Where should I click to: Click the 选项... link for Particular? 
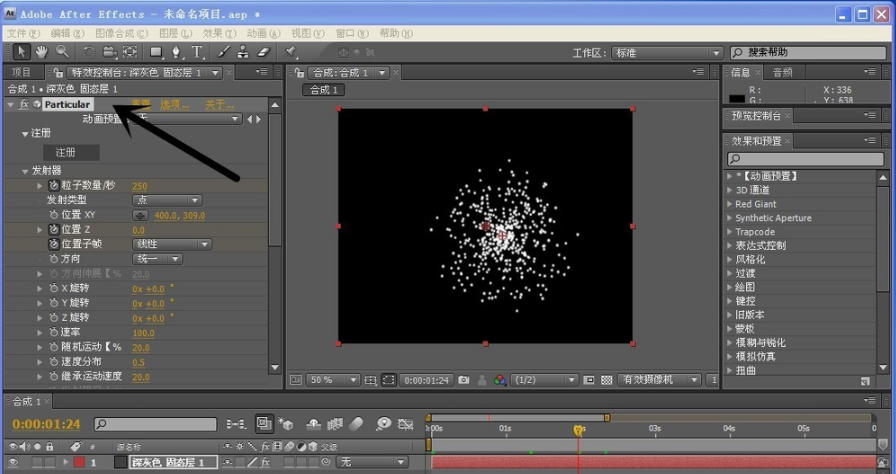tap(174, 104)
